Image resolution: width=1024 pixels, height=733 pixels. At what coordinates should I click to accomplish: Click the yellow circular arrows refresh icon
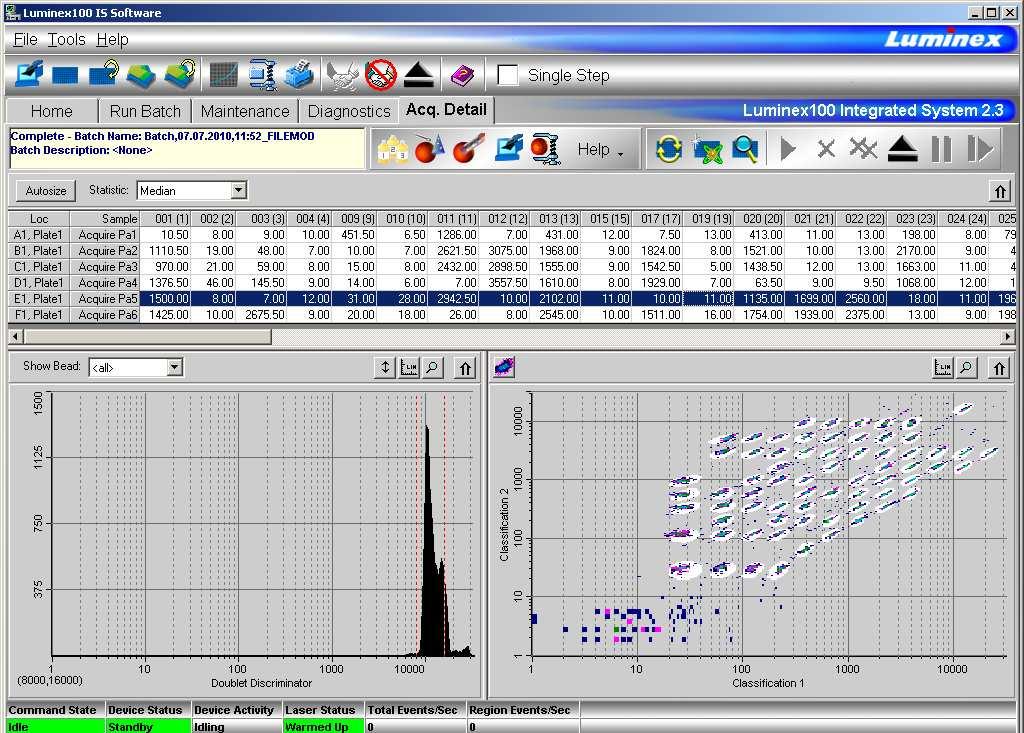[x=669, y=149]
